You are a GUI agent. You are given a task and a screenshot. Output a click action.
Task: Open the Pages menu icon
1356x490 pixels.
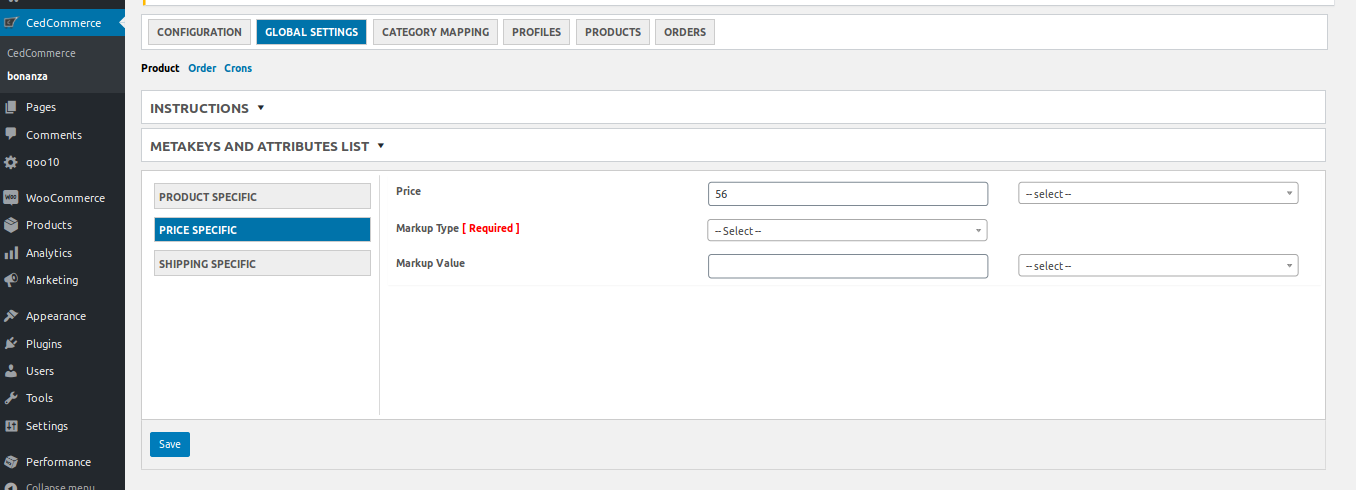point(11,107)
